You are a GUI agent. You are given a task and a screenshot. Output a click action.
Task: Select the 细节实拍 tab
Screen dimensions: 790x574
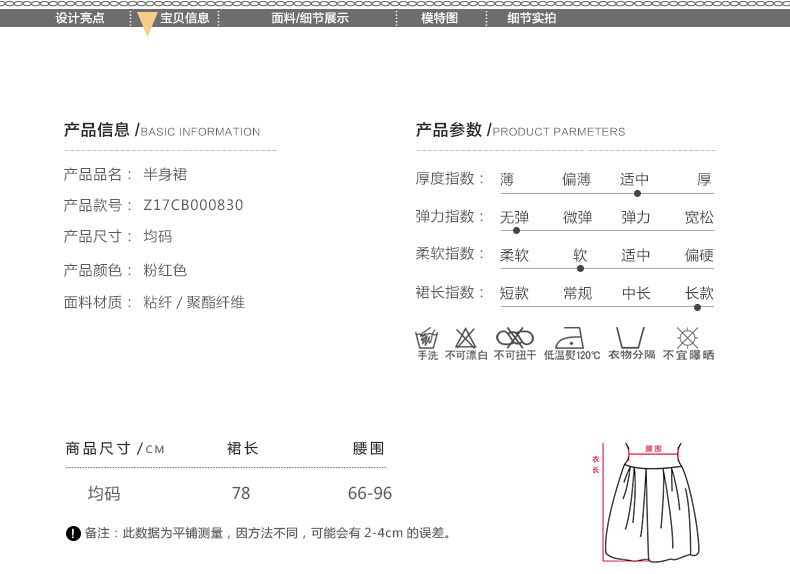pyautogui.click(x=532, y=18)
